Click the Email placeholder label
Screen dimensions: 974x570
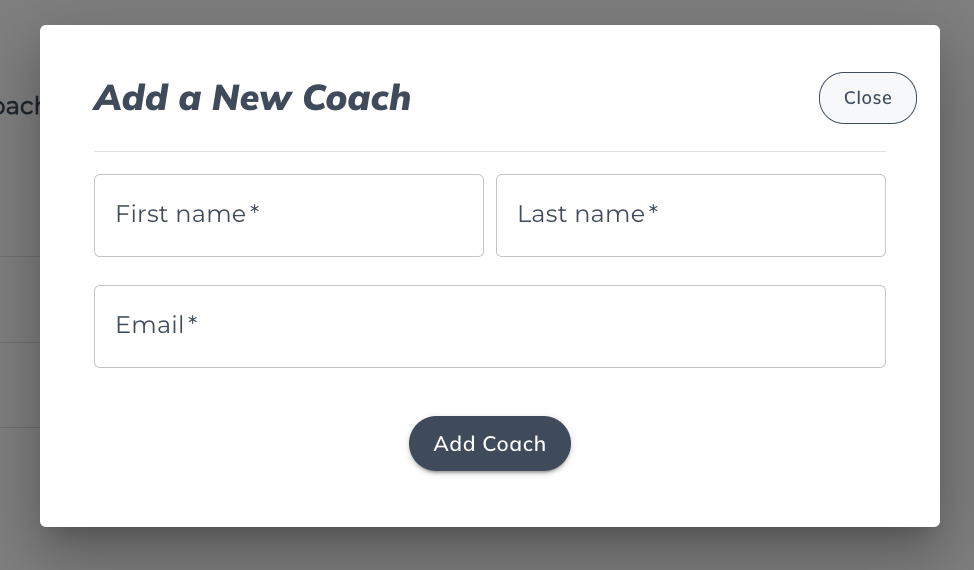(150, 325)
